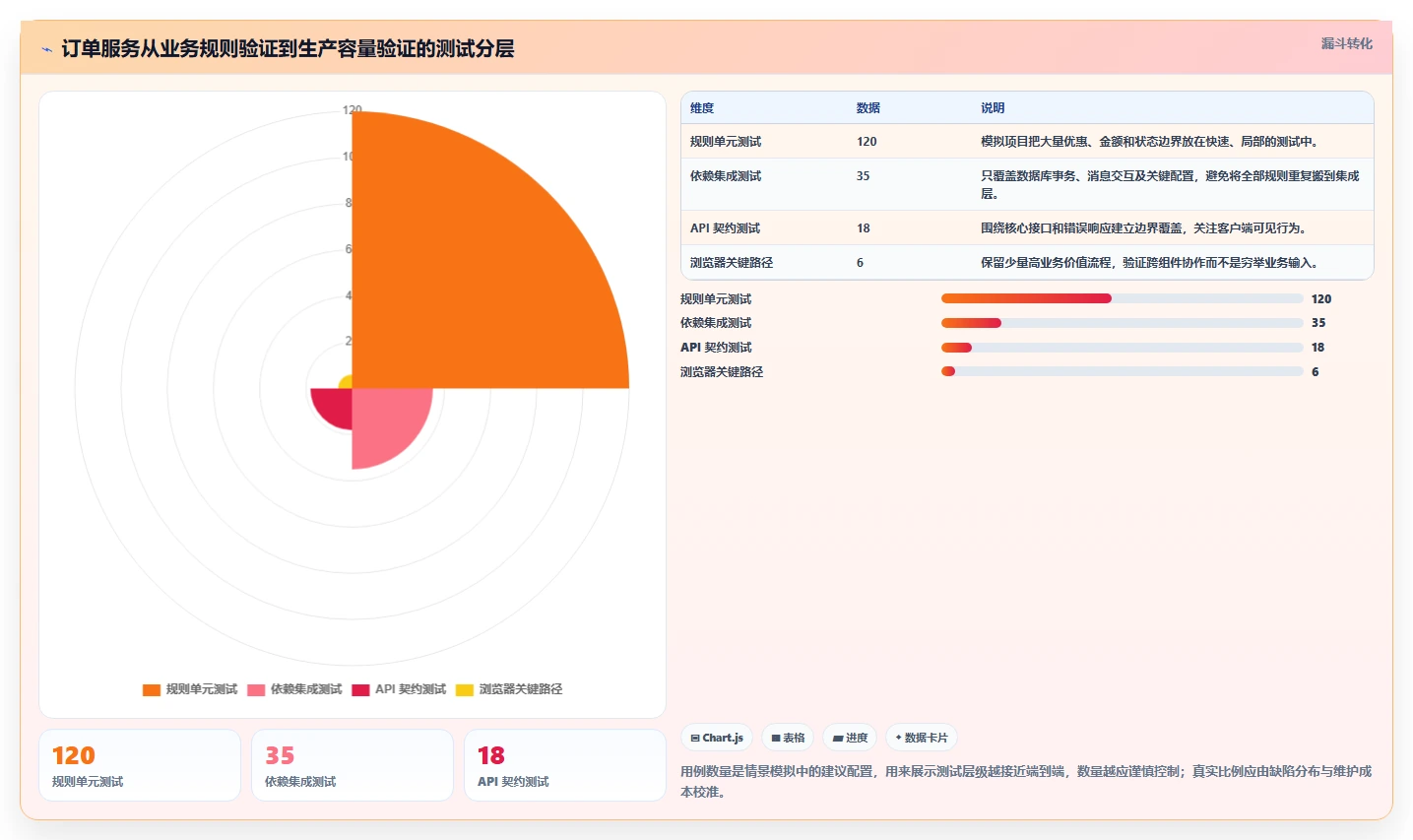Click the 浏览器关键路径 progress bar
This screenshot has height=840, width=1413.
(1122, 371)
